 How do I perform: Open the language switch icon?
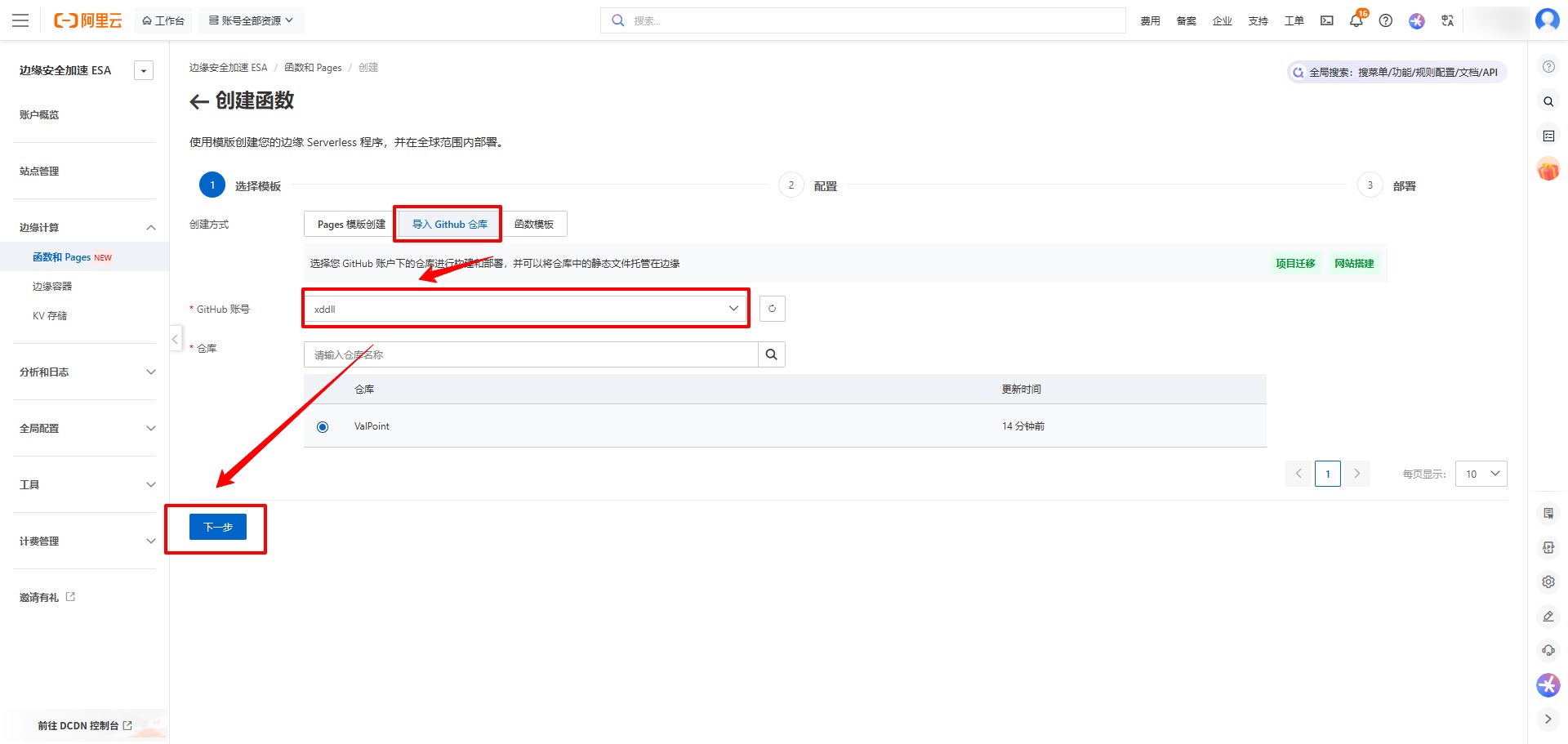[1448, 20]
